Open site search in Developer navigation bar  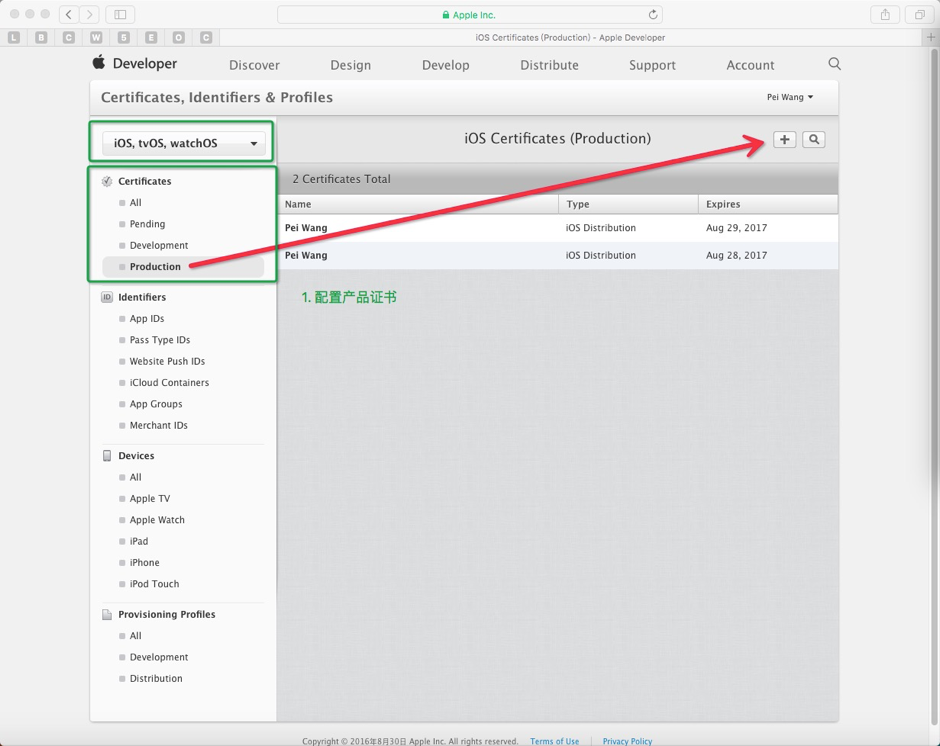pos(834,64)
